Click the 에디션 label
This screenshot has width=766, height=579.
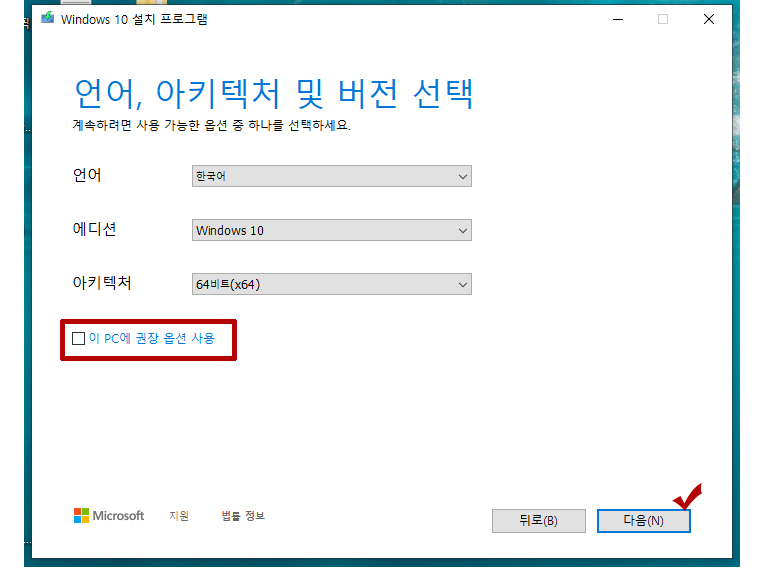click(x=94, y=229)
